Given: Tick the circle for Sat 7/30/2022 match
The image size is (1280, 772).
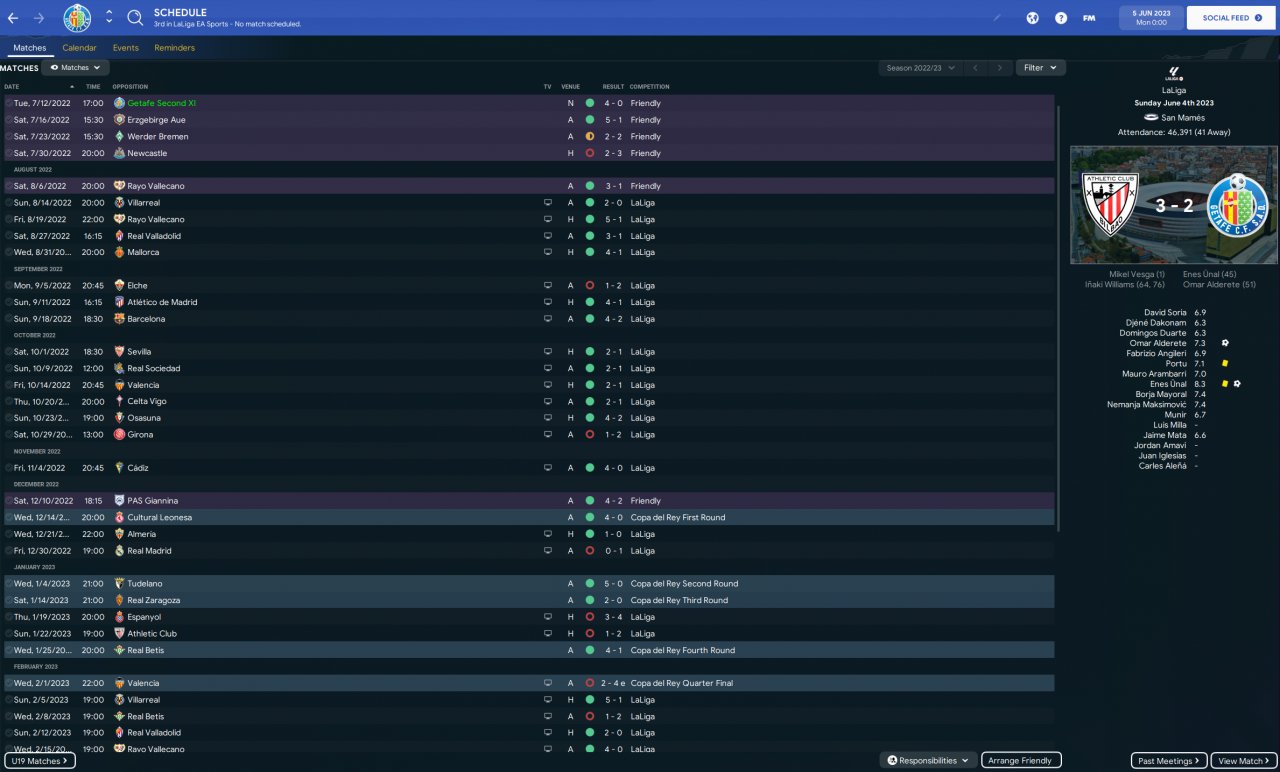Looking at the screenshot, I should (x=9, y=153).
